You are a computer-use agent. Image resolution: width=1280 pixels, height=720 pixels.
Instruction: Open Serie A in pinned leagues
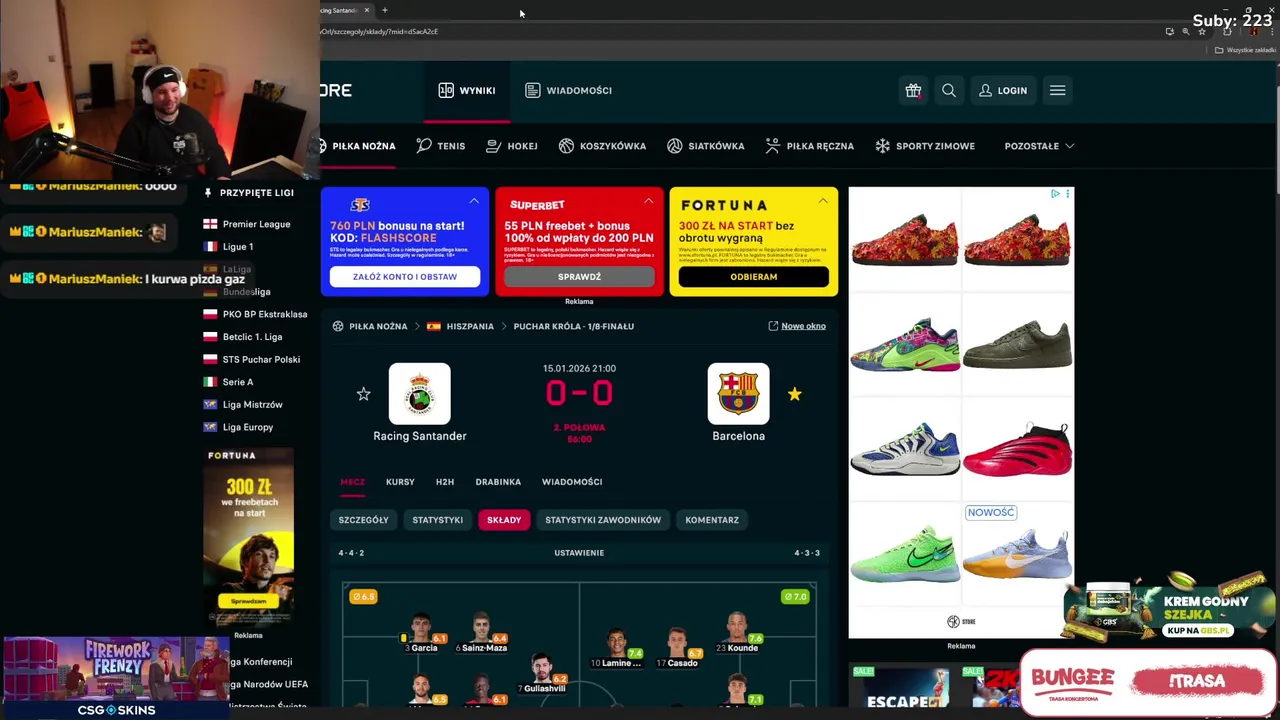238,382
